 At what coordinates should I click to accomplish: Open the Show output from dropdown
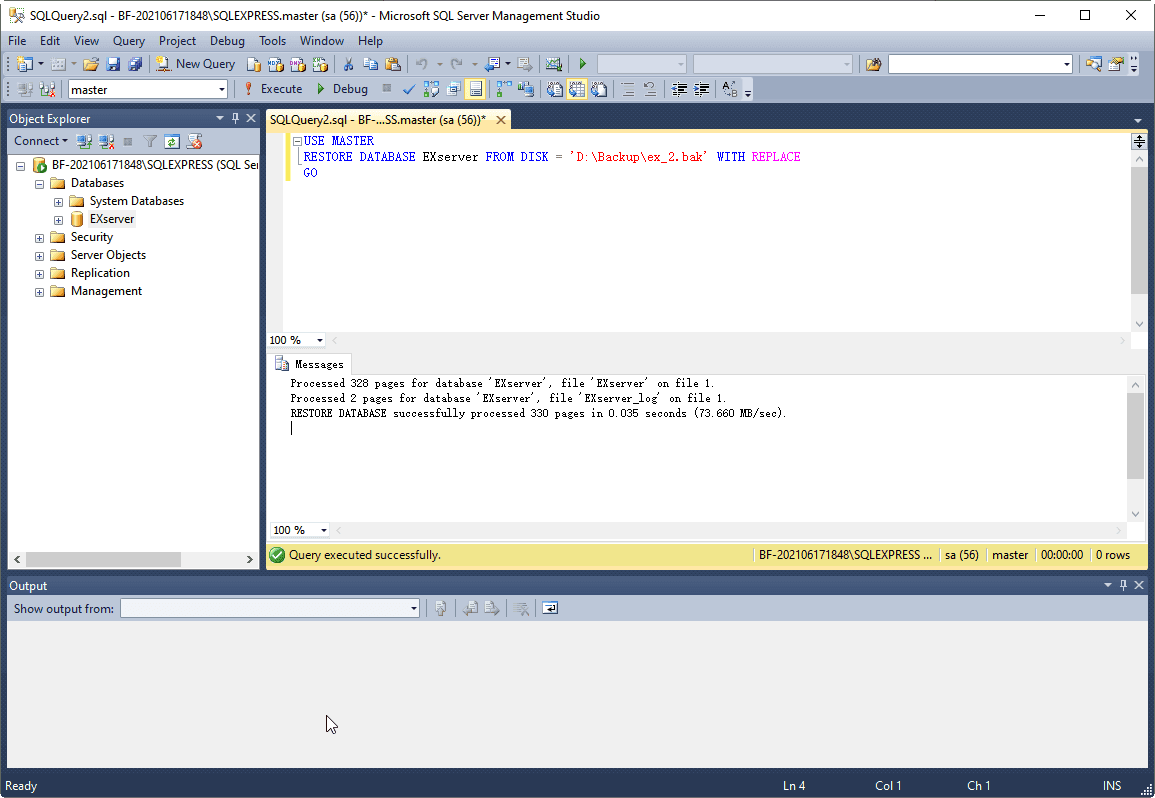pos(413,608)
